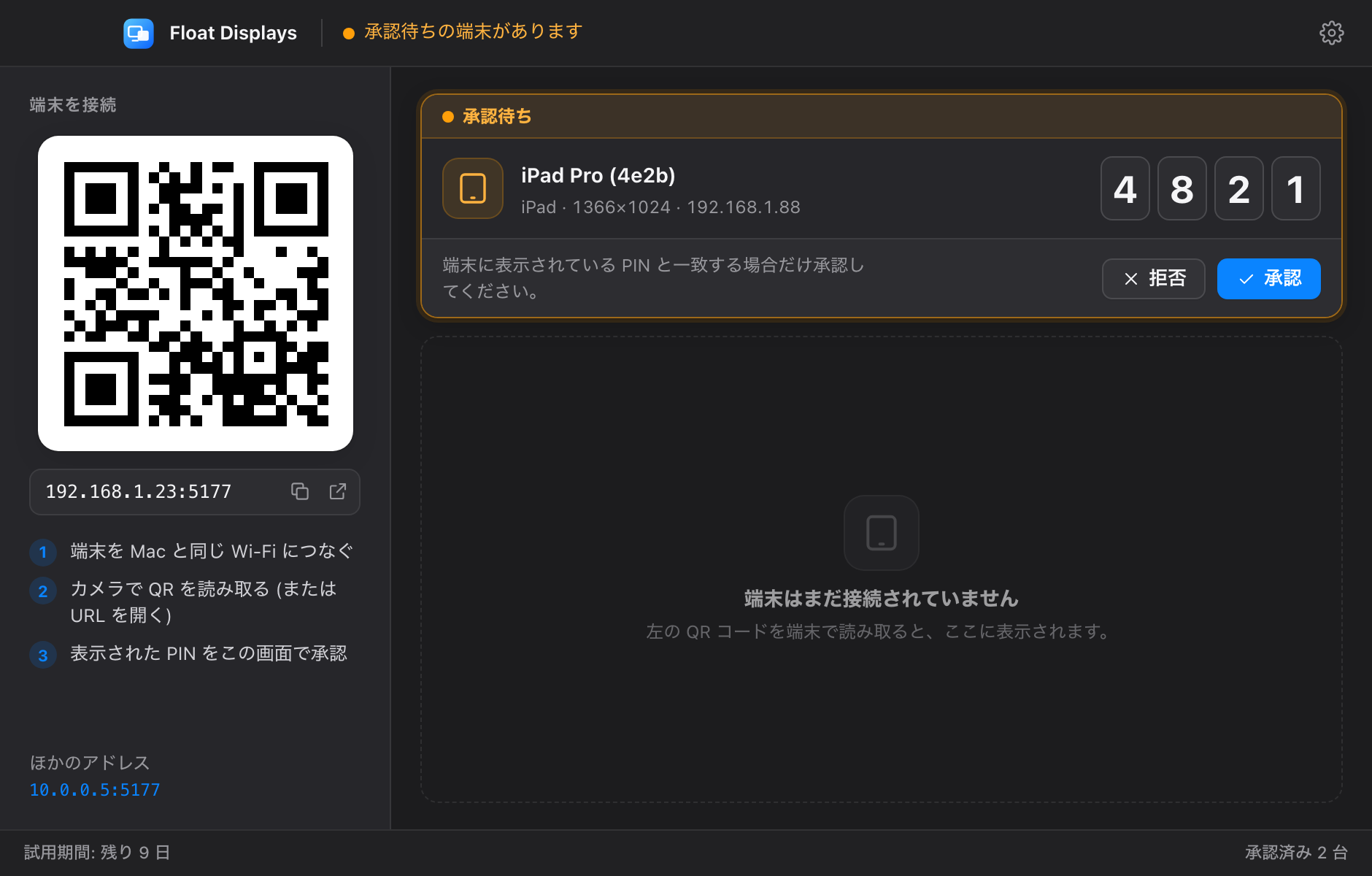Click PIN digit 1
Screen dimensions: 1372x876
(1295, 188)
